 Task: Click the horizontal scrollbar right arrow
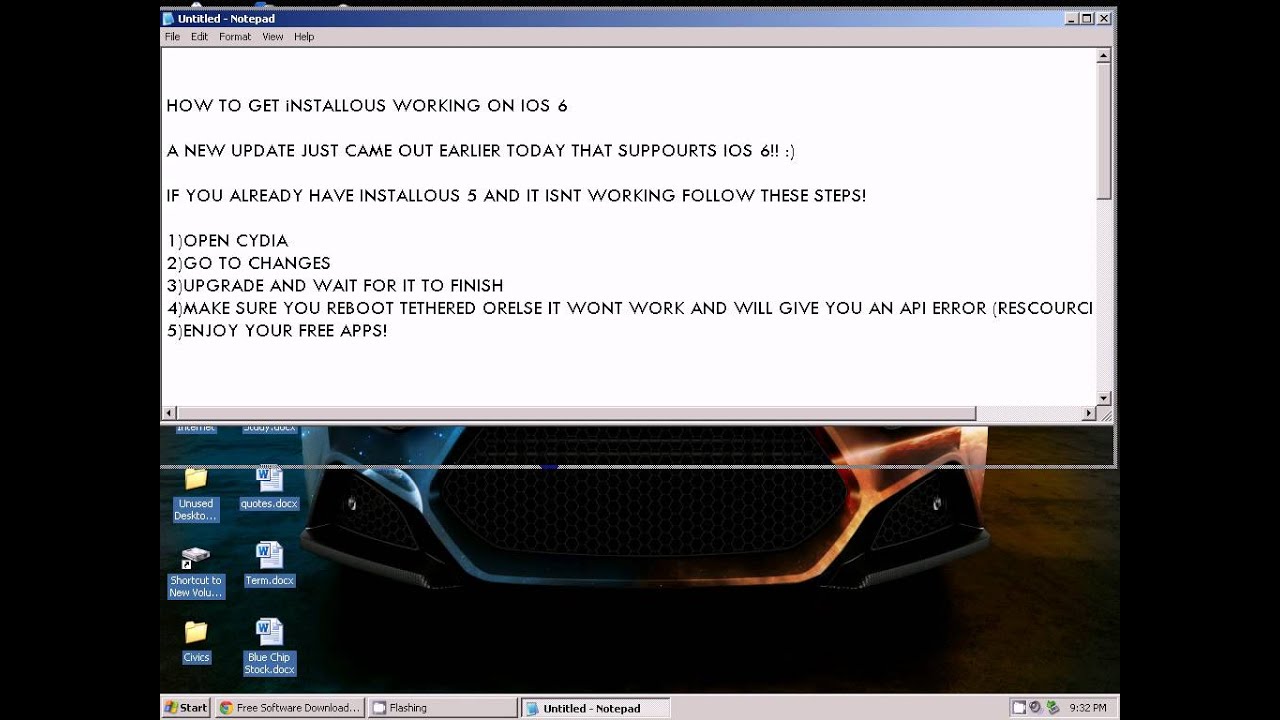[1089, 413]
